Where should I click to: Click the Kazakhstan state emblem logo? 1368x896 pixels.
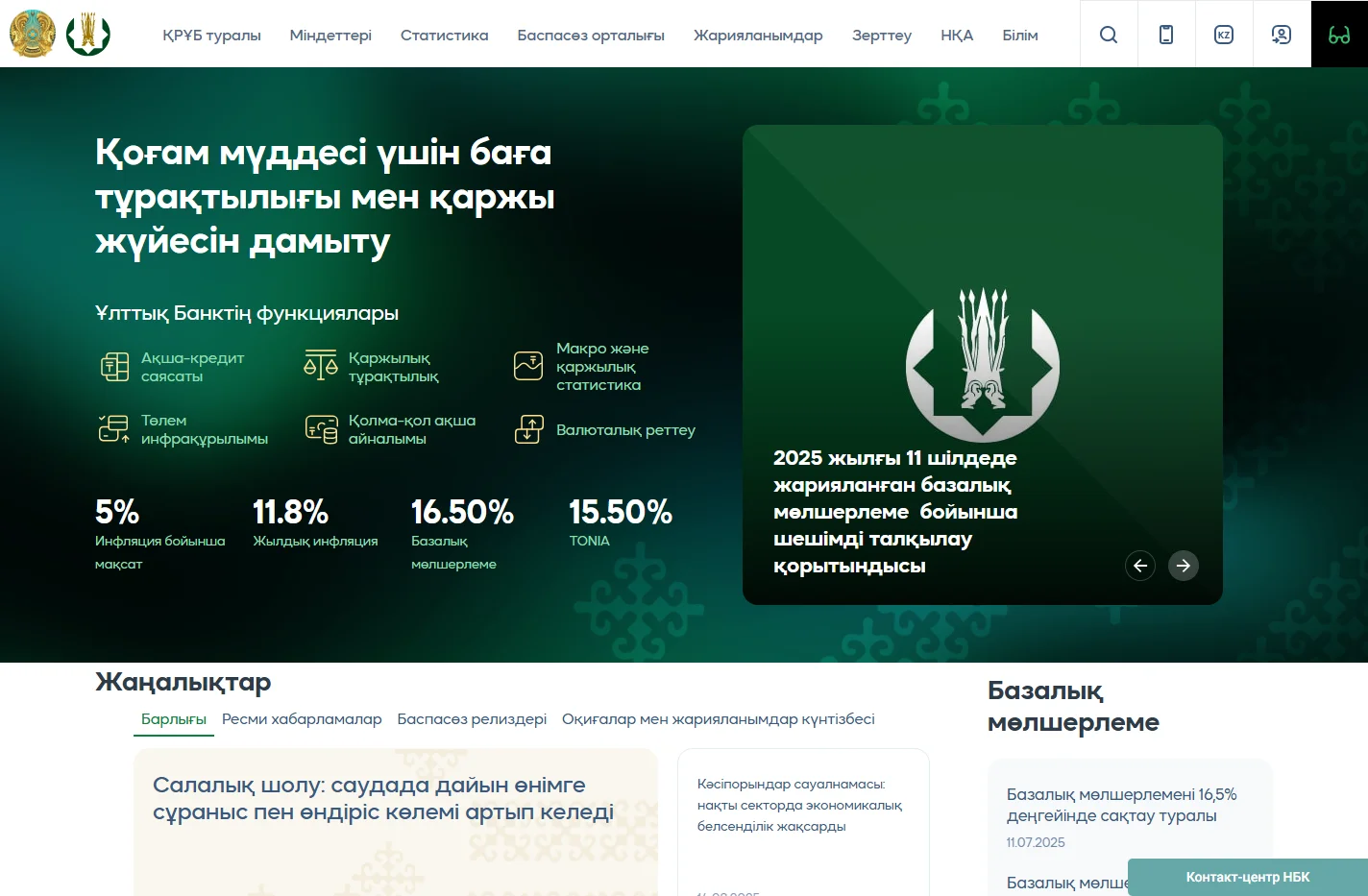[33, 34]
